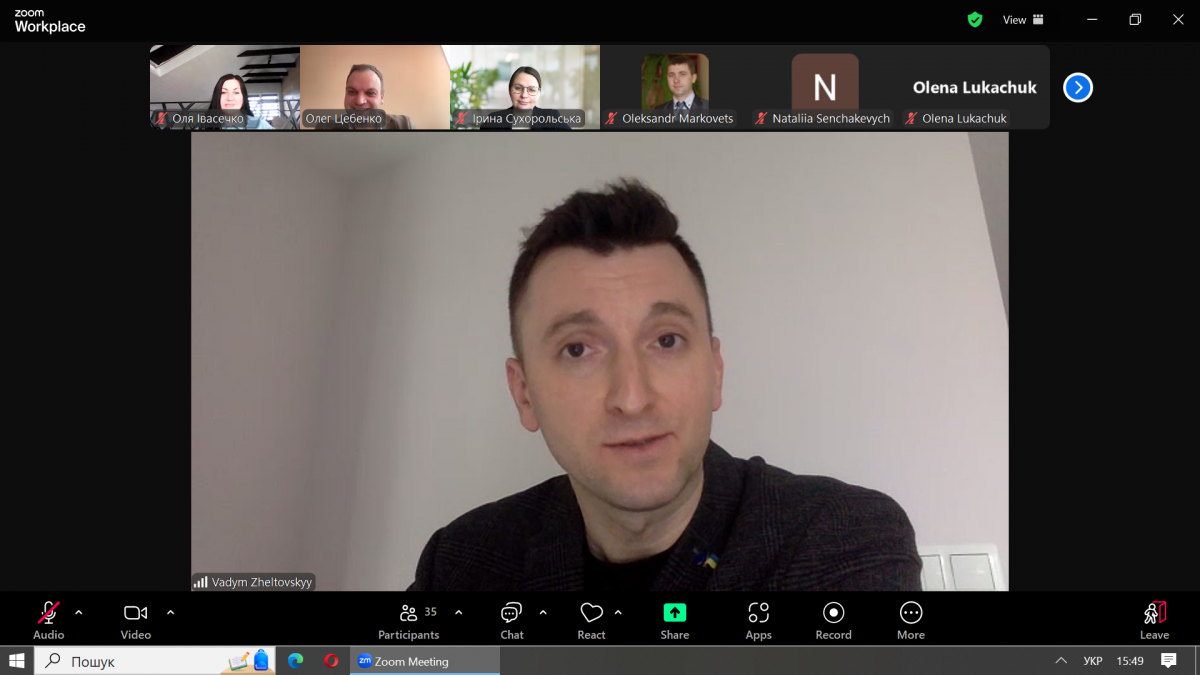Click the Windows search box Пошук

tap(140, 661)
